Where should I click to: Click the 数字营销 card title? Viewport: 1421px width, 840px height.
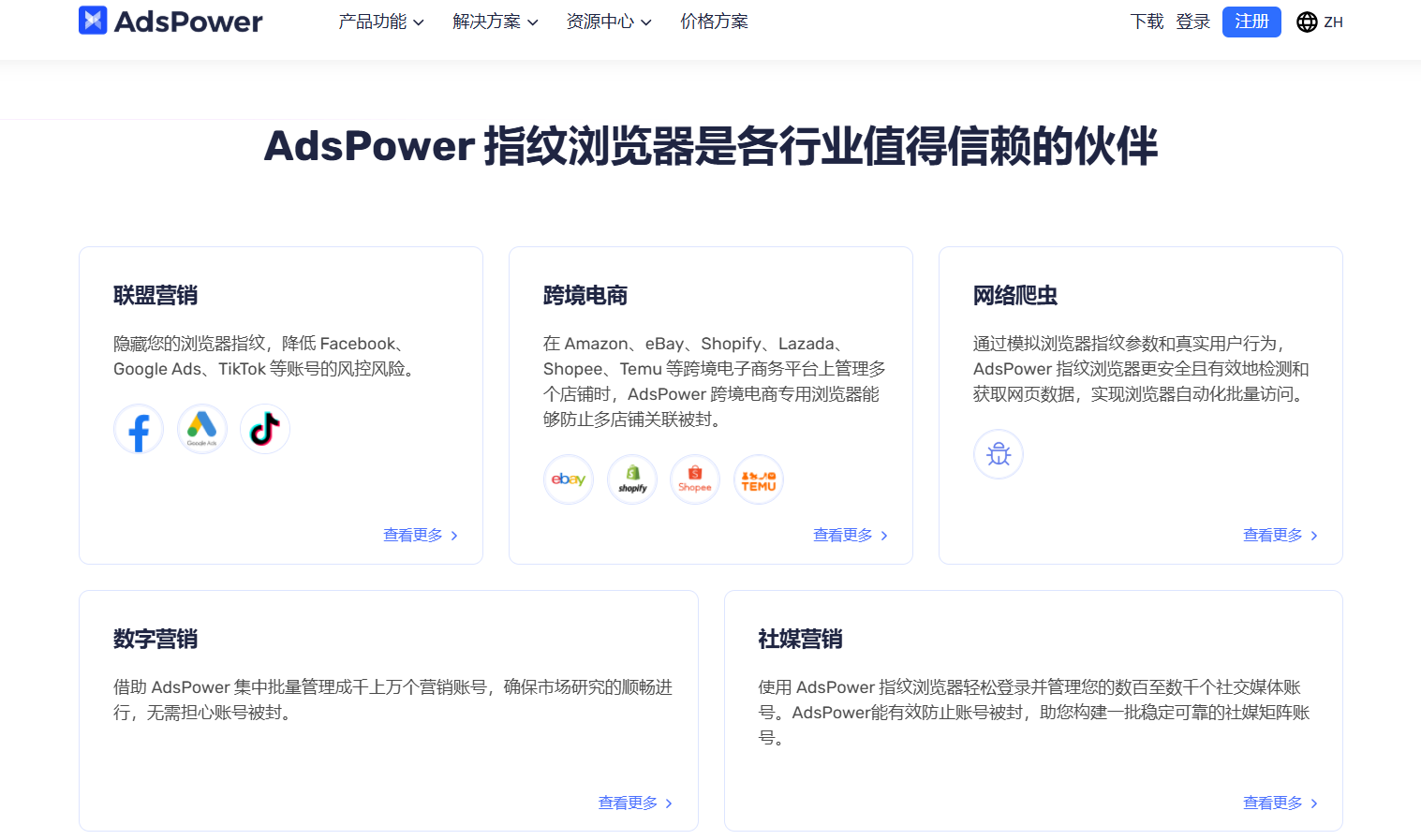click(155, 640)
